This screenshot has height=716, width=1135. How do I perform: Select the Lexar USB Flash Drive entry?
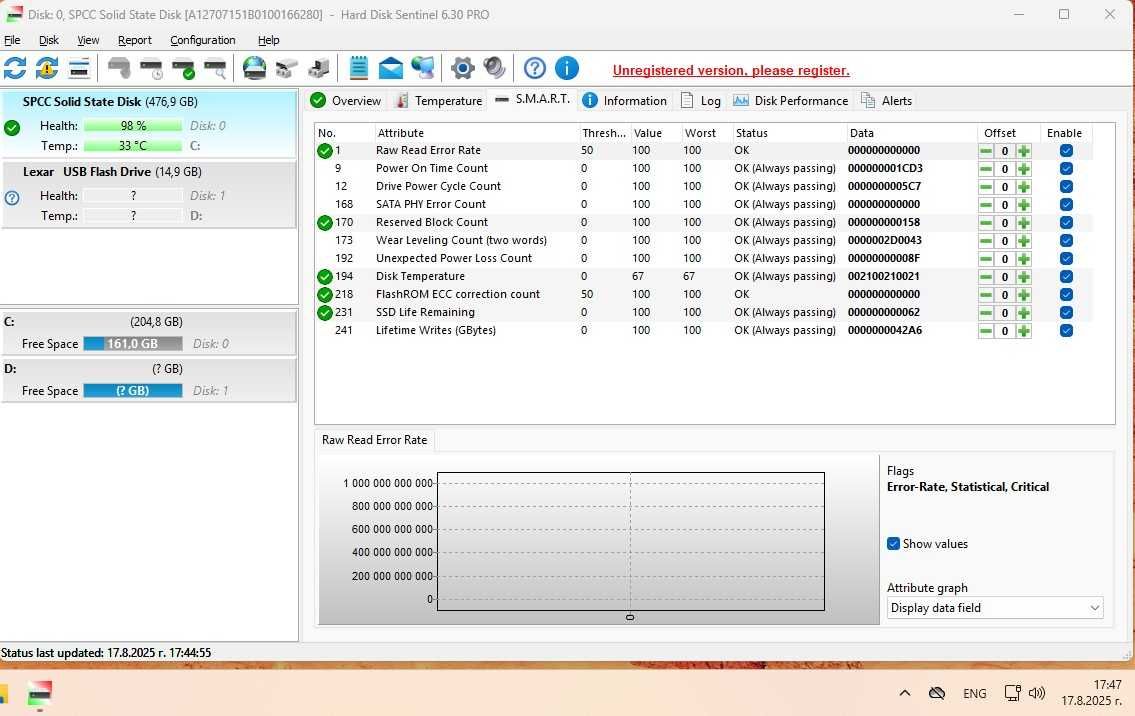click(149, 194)
